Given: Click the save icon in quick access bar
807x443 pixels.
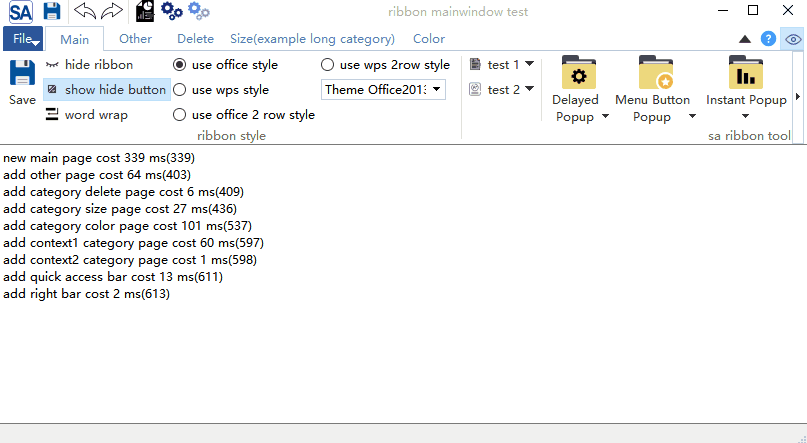Looking at the screenshot, I should click(x=52, y=12).
